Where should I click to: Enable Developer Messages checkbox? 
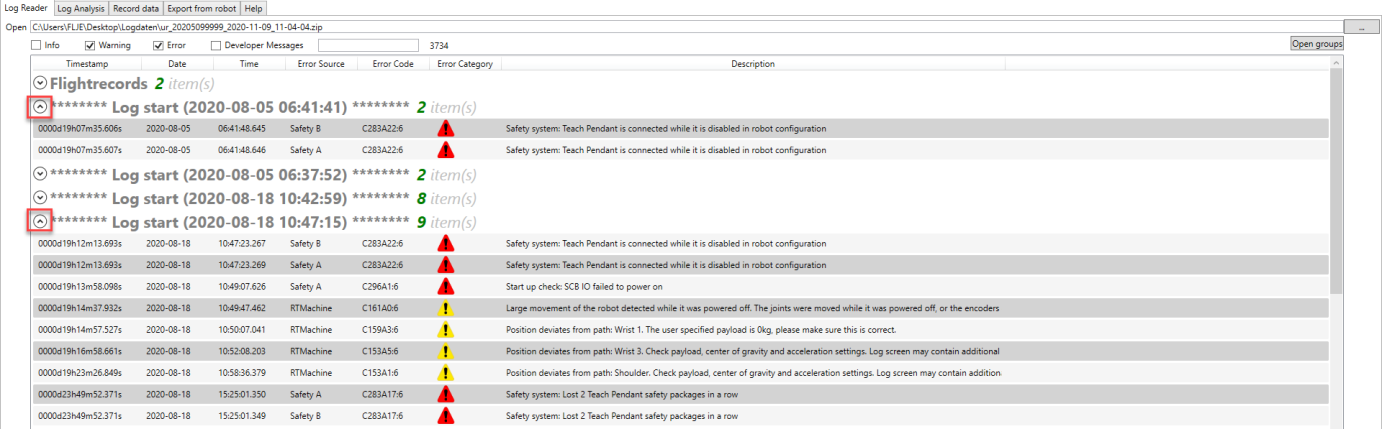(216, 45)
